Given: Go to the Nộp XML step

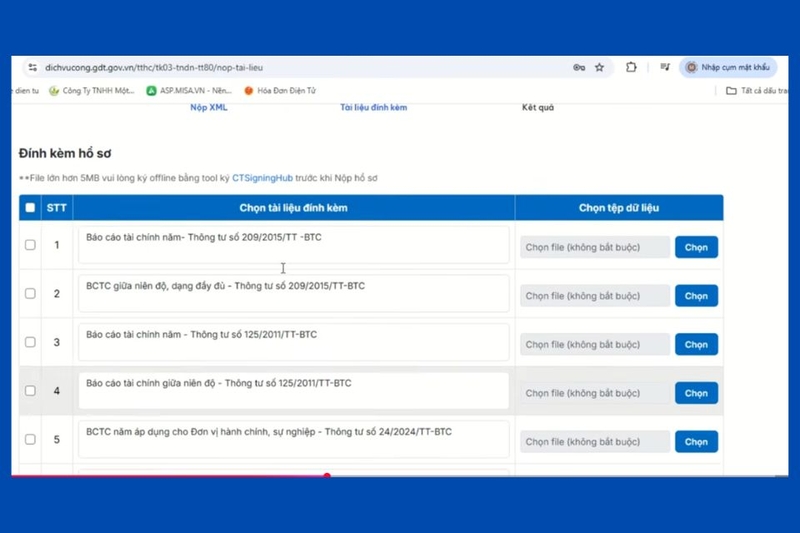Looking at the screenshot, I should click(209, 107).
